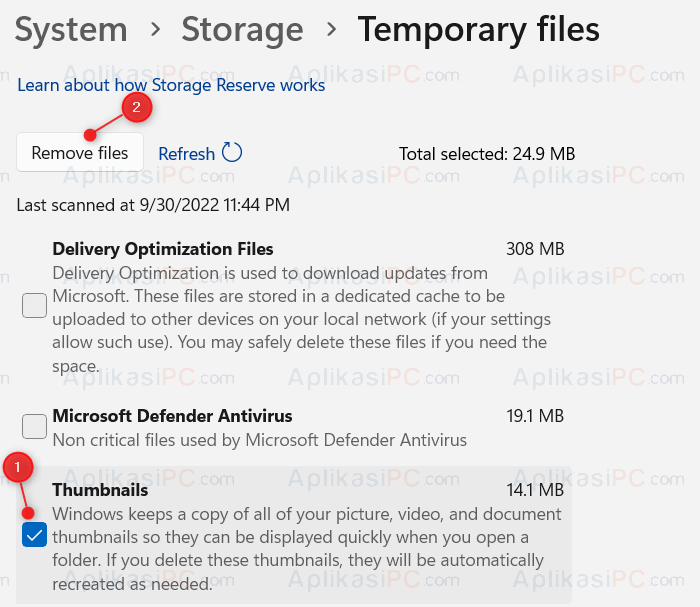Screen dimensions: 700x607
Task: Go back to System breadcrumb
Action: [x=71, y=29]
